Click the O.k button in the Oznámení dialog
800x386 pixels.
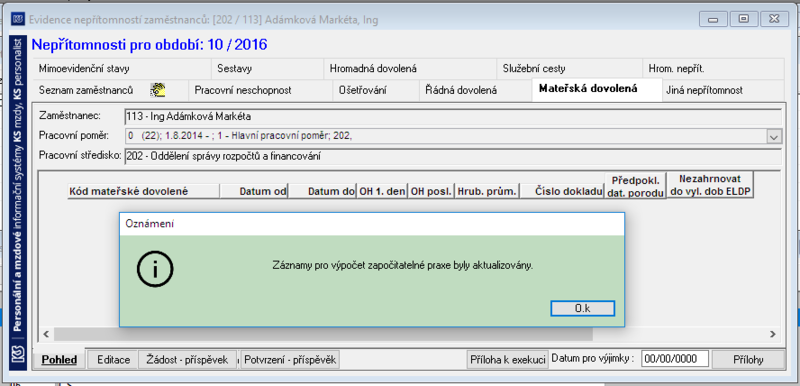point(583,308)
